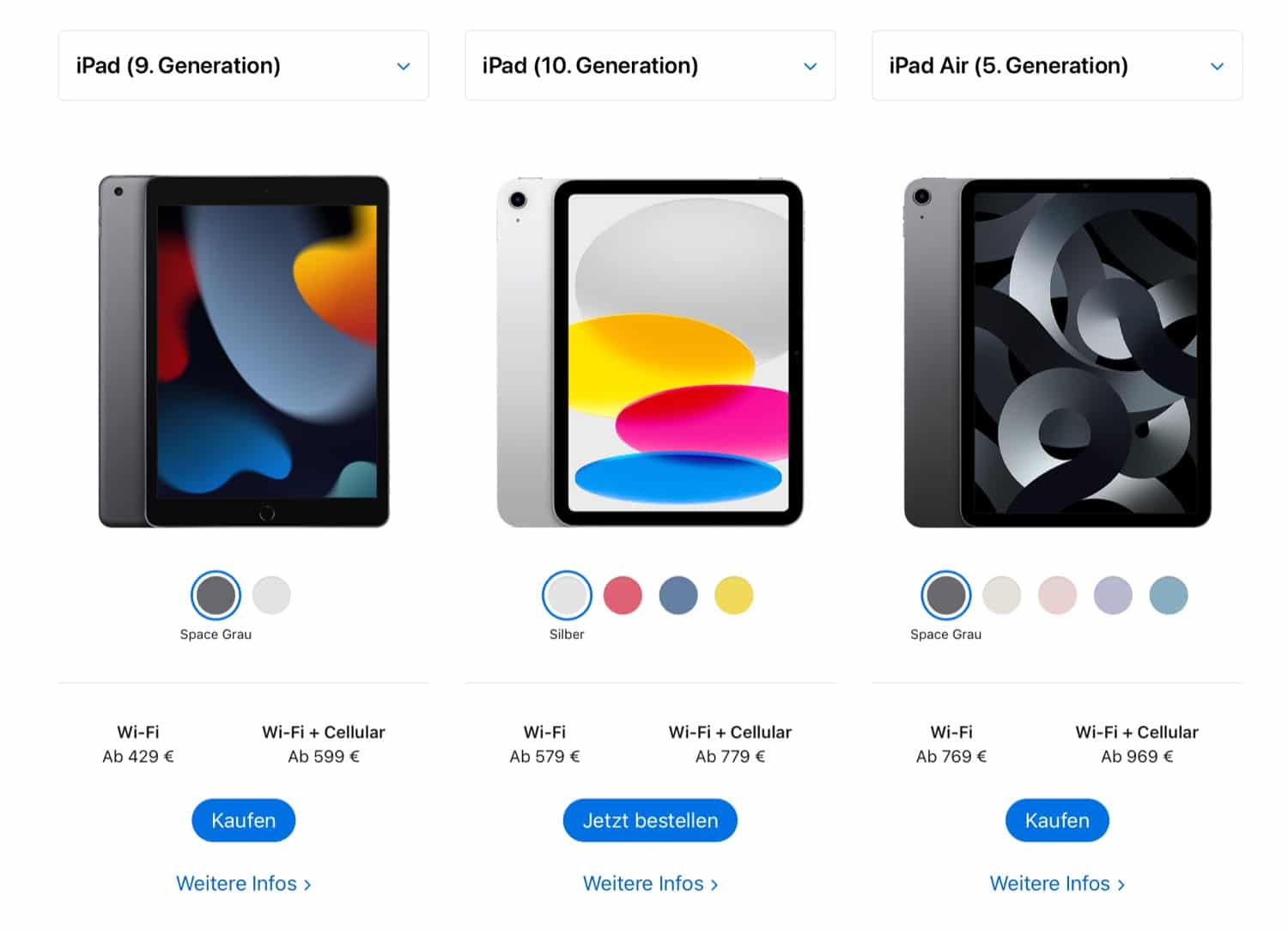Click Kaufen button for iPad 9th generation
Image resolution: width=1288 pixels, height=931 pixels.
point(243,820)
